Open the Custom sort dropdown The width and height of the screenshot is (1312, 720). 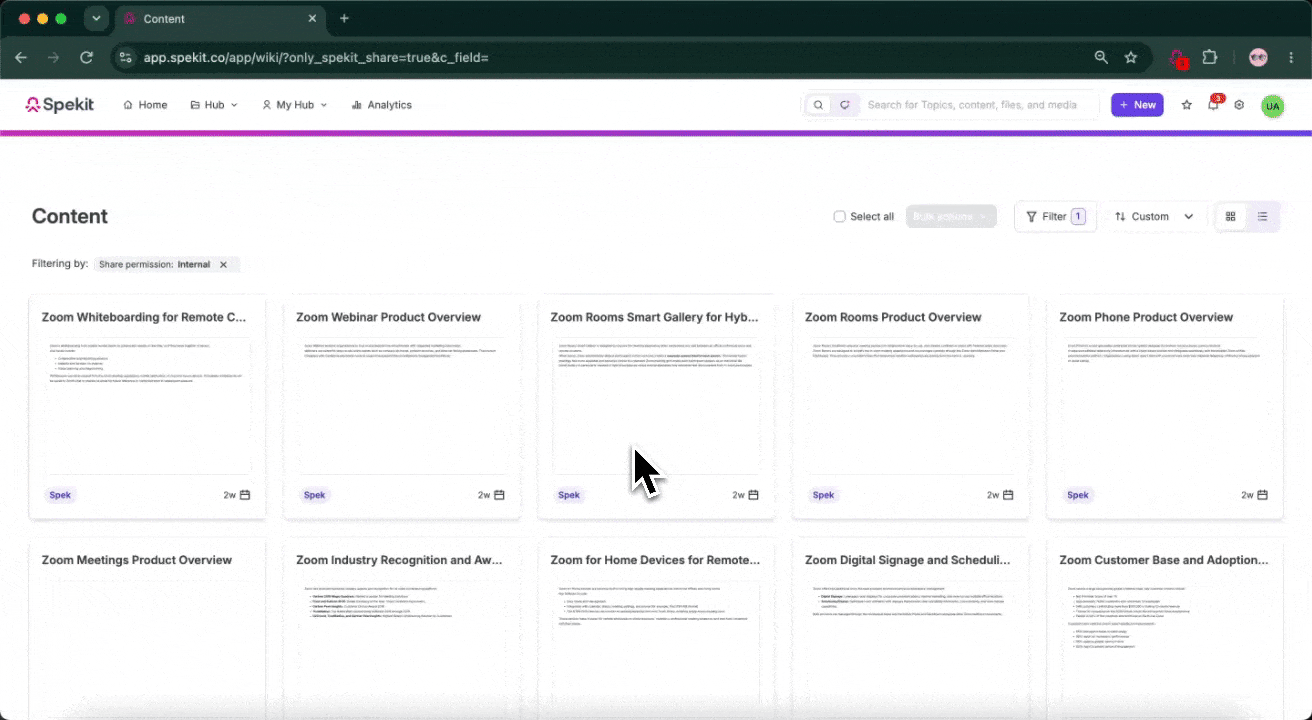pyautogui.click(x=1155, y=217)
